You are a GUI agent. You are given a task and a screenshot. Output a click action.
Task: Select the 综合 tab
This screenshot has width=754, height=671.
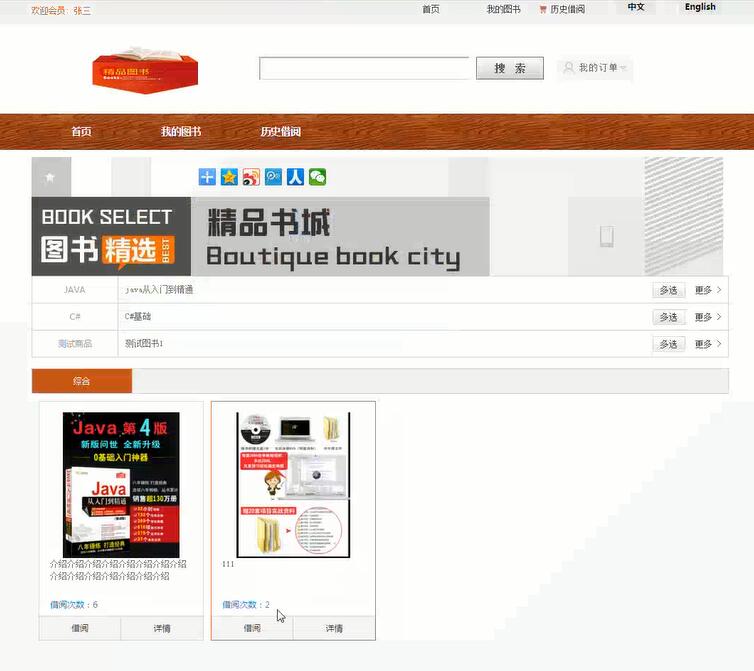[82, 381]
